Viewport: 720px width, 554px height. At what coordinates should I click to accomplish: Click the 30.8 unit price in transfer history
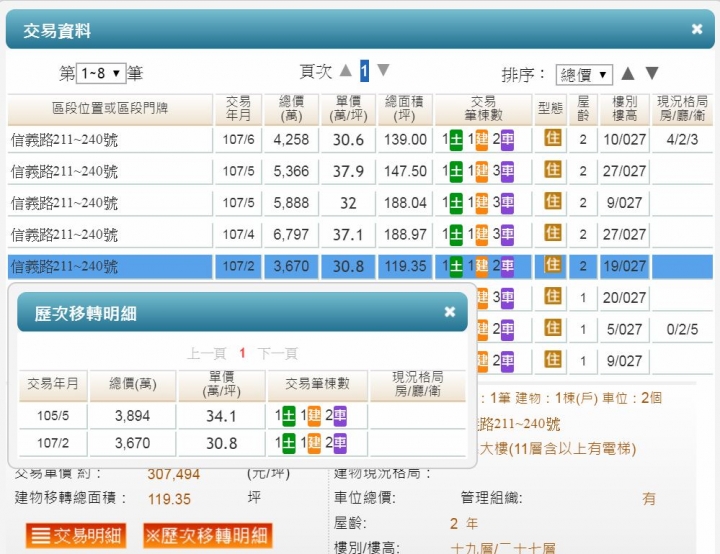(222, 443)
